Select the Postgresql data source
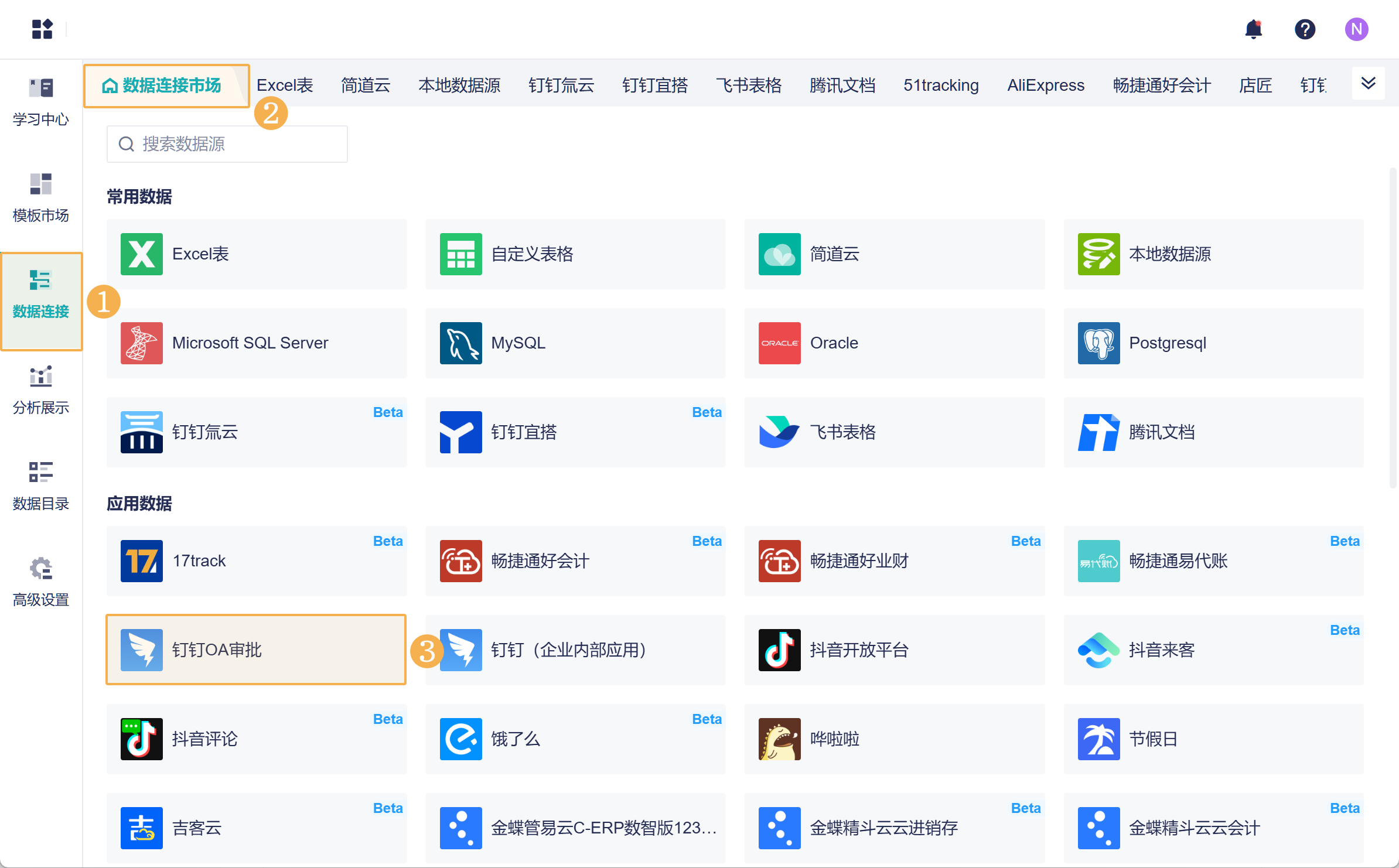The image size is (1399, 868). coord(1213,343)
